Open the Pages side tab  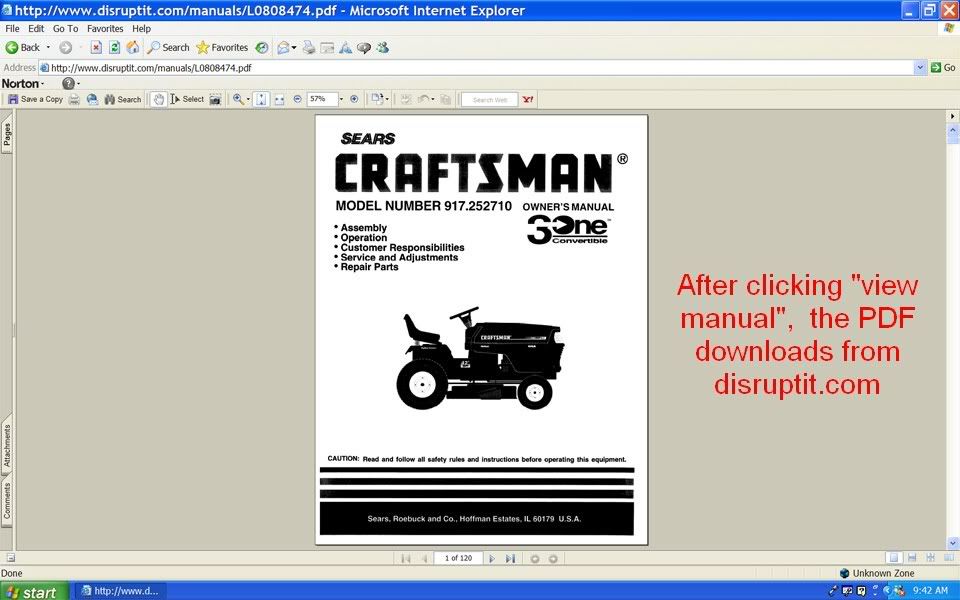pyautogui.click(x=7, y=135)
